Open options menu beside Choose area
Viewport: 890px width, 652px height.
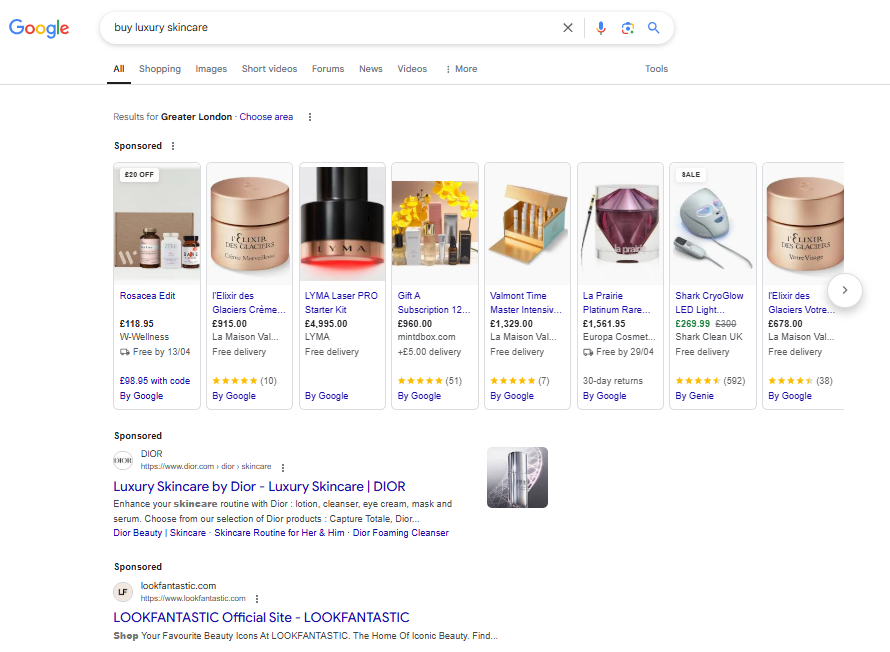[x=309, y=117]
